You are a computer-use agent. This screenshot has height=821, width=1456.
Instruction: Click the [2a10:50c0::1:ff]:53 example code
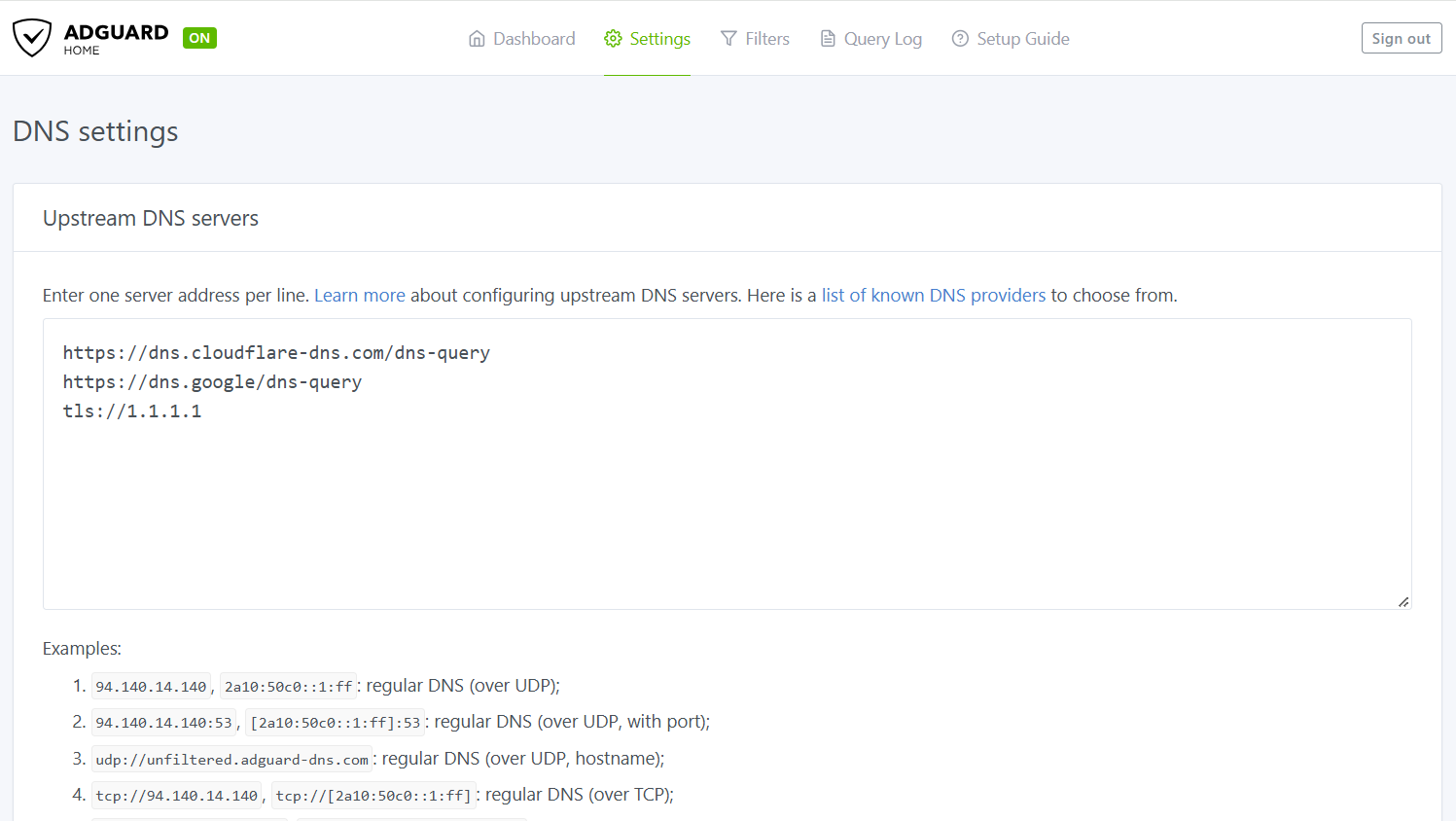(336, 723)
